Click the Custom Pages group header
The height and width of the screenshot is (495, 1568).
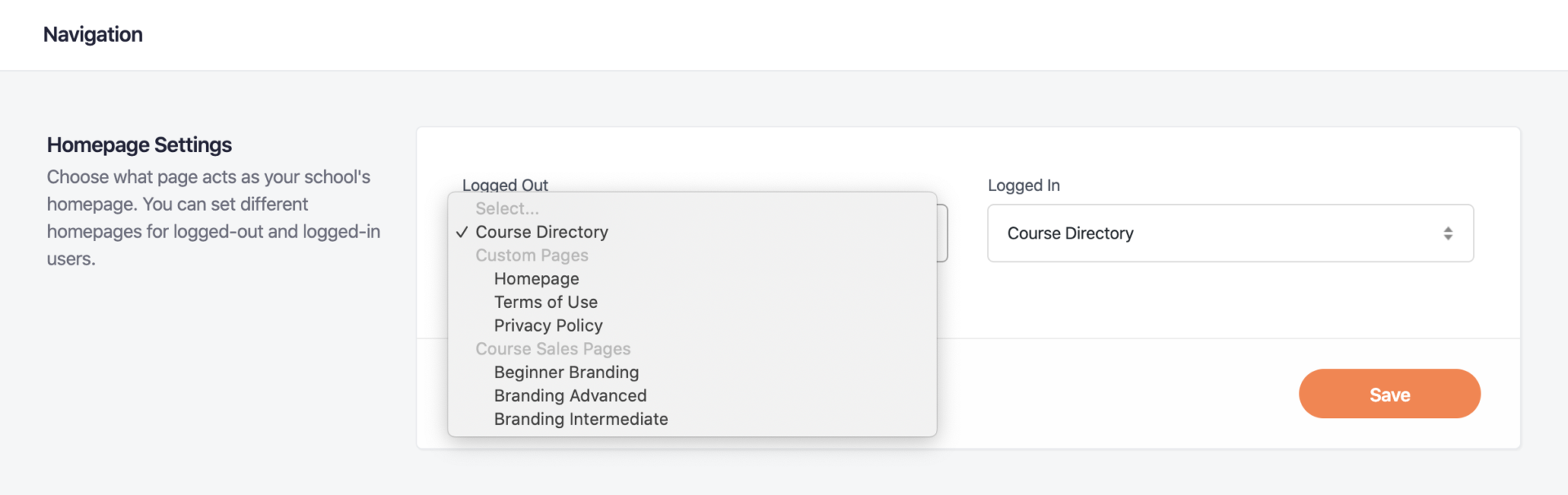click(531, 256)
